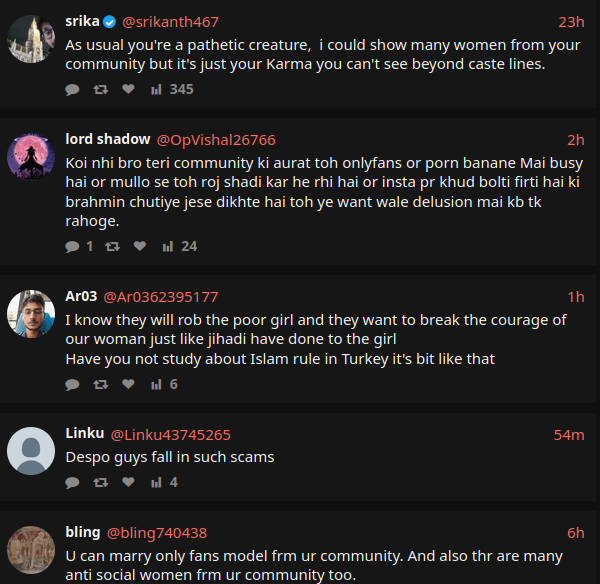Open the 23h timestamp on srika's tweet
This screenshot has width=600, height=584.
pos(571,22)
